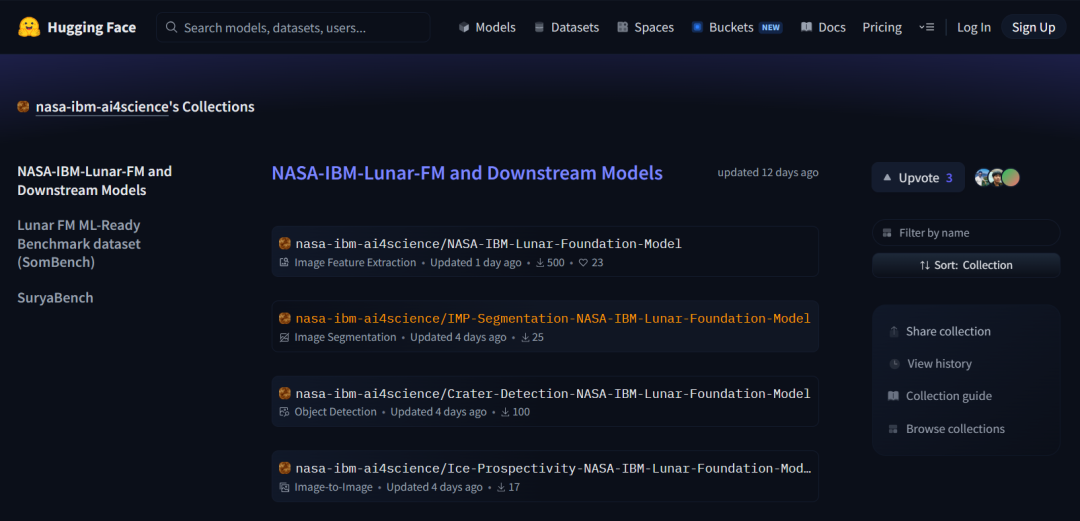Click the nasa-ibm-ai4science organization link
Viewport: 1080px width, 521px height.
coord(102,107)
